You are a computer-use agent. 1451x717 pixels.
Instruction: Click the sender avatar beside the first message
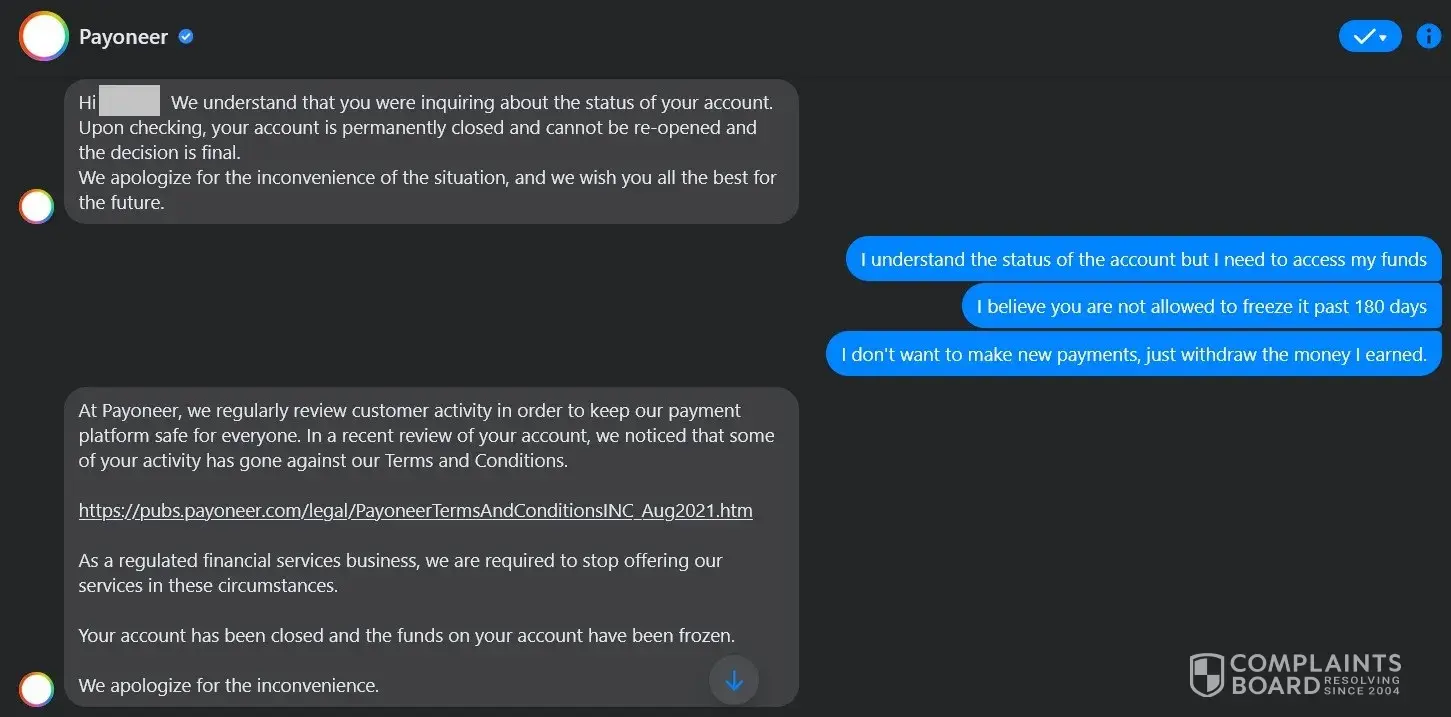[x=37, y=206]
